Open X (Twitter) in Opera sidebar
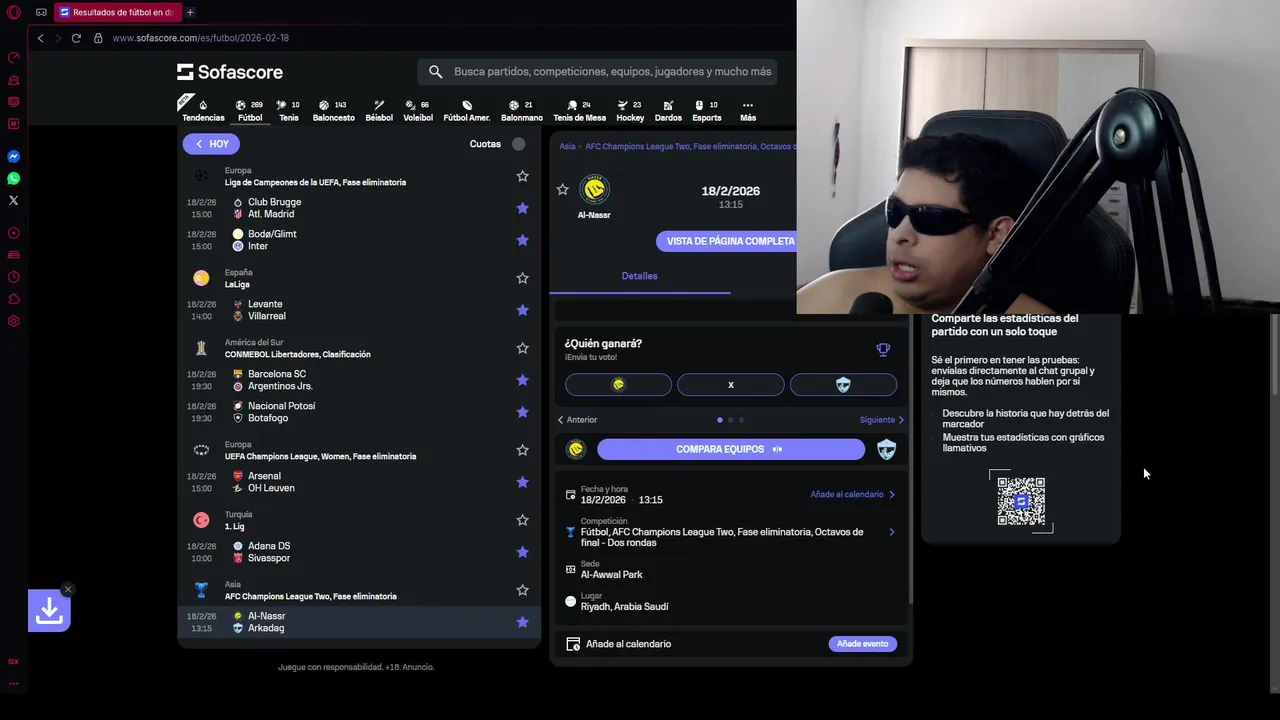1280x720 pixels. (x=14, y=201)
